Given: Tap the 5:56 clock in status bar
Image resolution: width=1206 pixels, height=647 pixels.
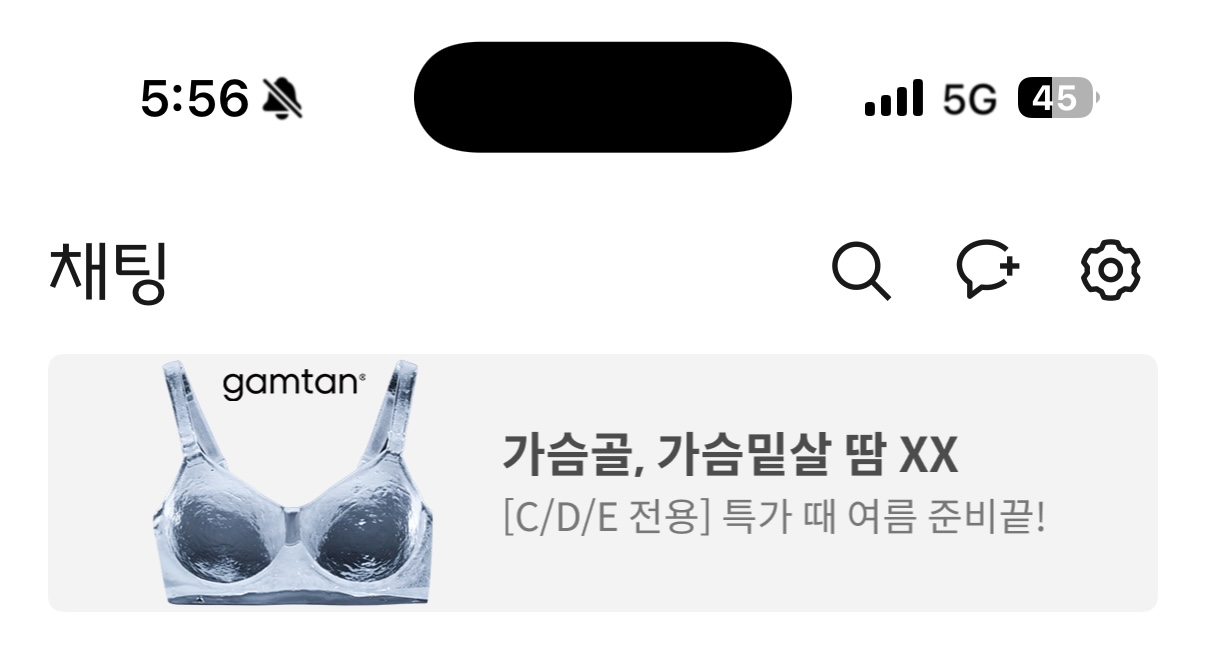Looking at the screenshot, I should click(x=194, y=99).
